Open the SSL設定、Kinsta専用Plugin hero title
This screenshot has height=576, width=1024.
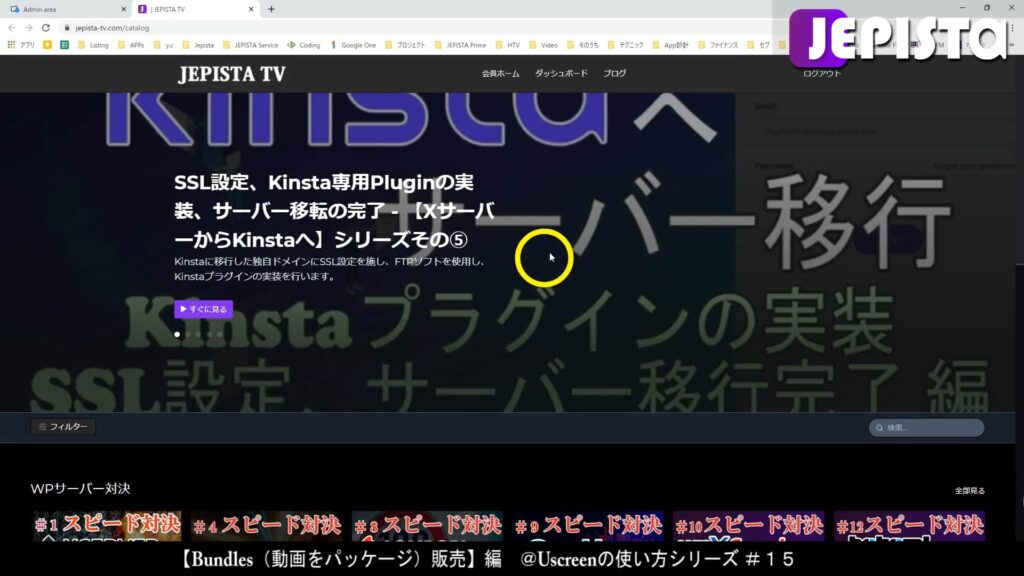point(334,211)
